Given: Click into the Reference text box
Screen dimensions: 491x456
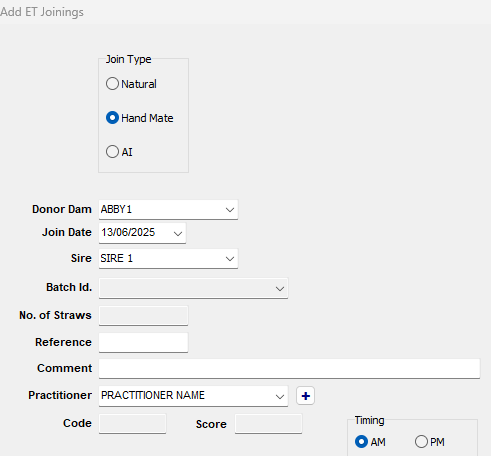Looking at the screenshot, I should 143,342.
